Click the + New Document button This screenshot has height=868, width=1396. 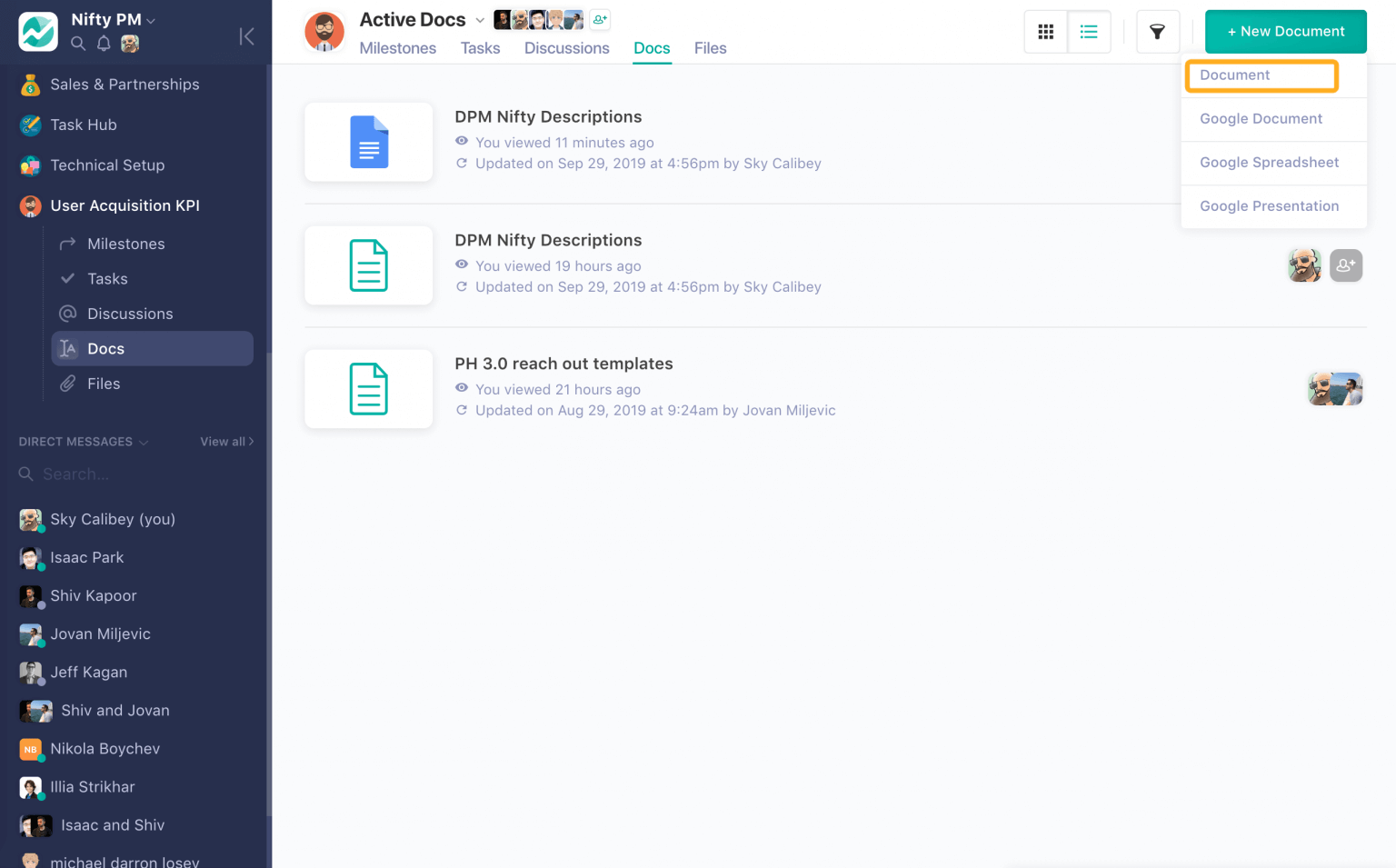click(1285, 31)
